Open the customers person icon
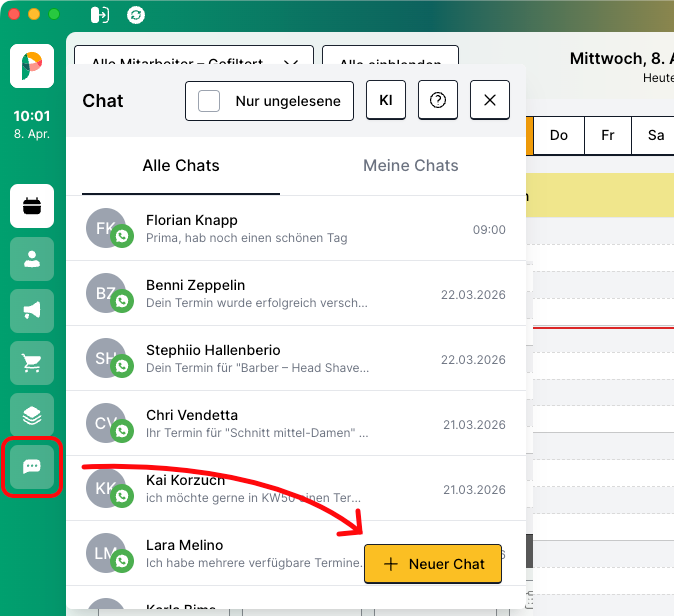Image resolution: width=674 pixels, height=616 pixels. tap(32, 259)
